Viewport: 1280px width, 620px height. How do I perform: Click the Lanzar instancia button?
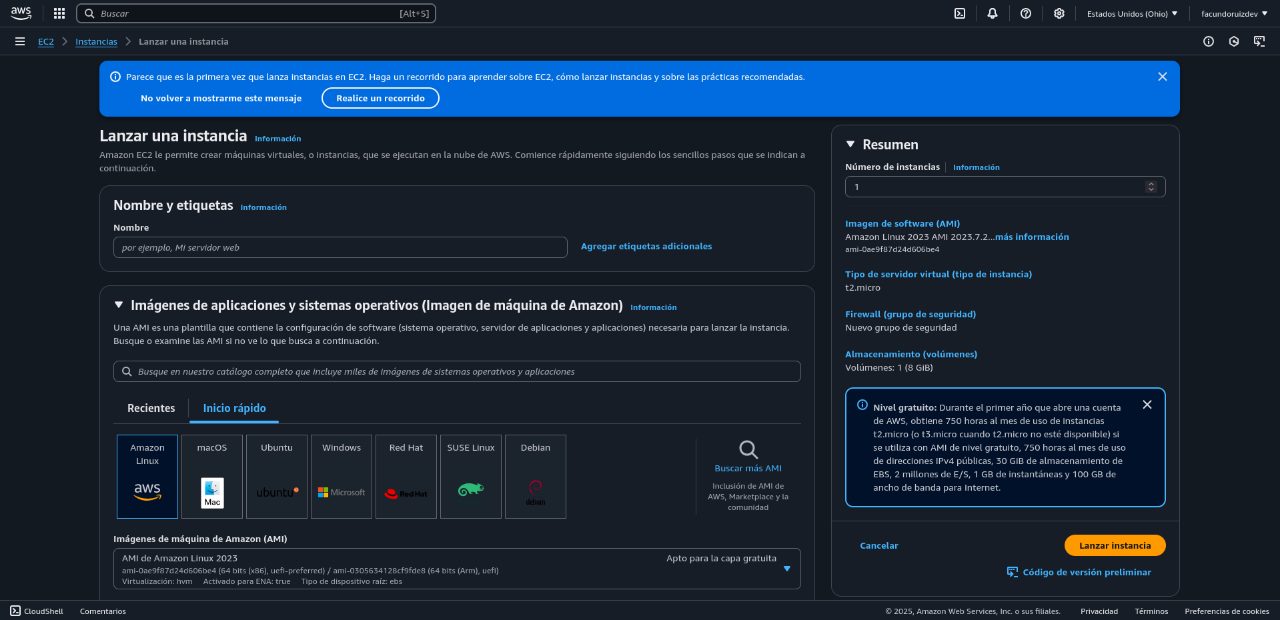point(1115,545)
